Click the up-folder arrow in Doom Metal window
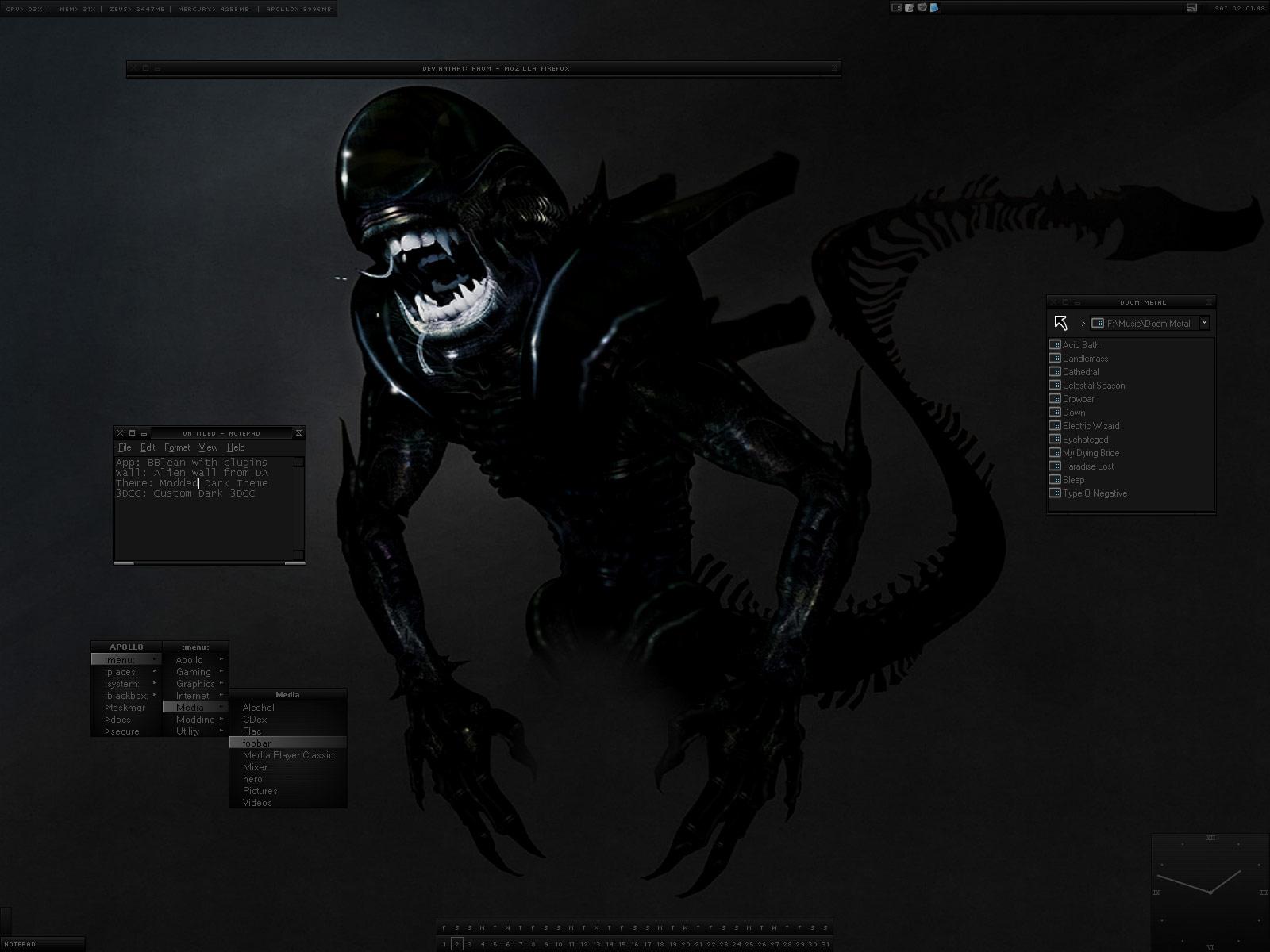The height and width of the screenshot is (952, 1270). [x=1060, y=322]
